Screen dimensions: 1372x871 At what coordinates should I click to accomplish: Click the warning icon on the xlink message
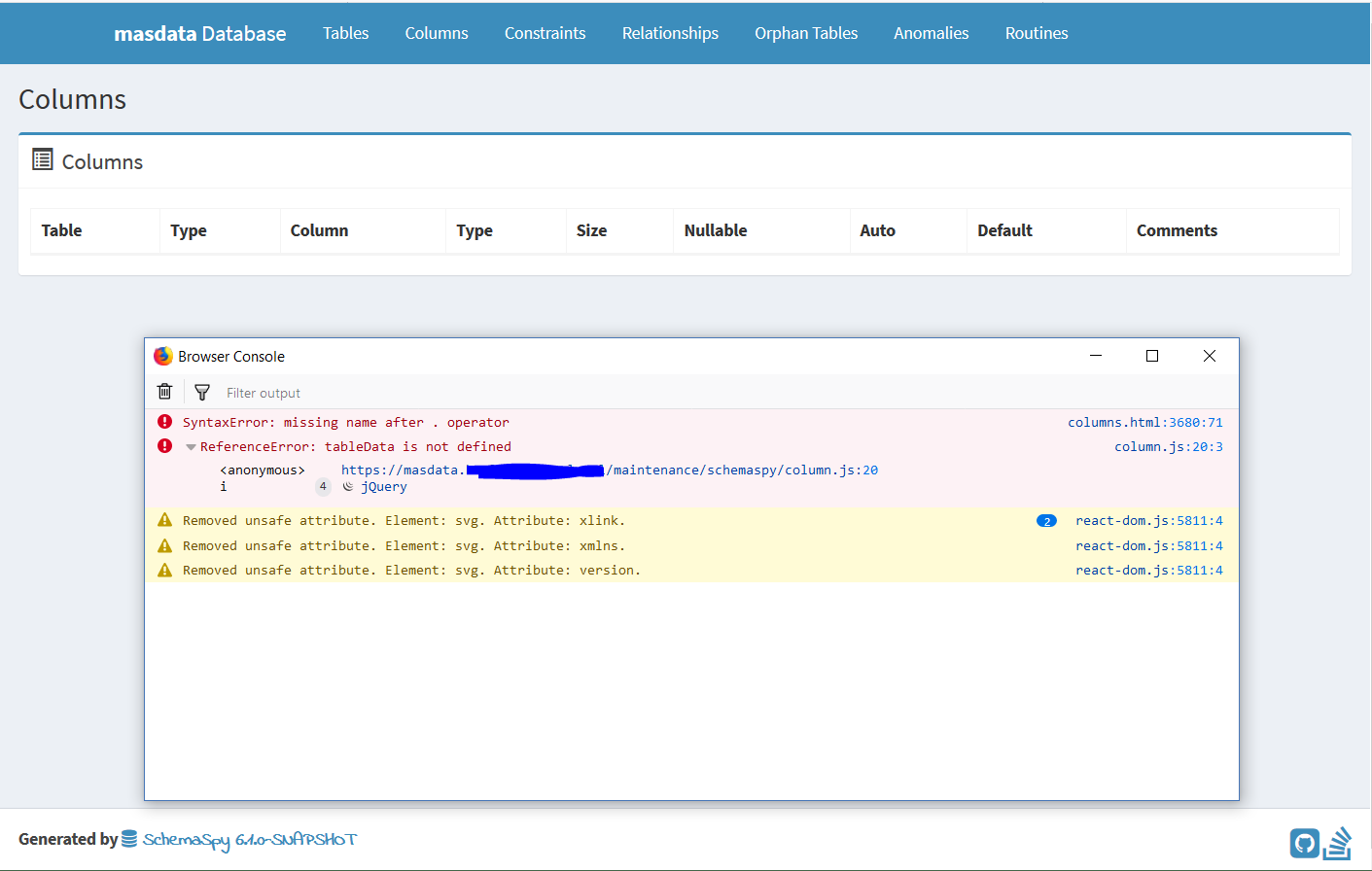[x=164, y=519]
